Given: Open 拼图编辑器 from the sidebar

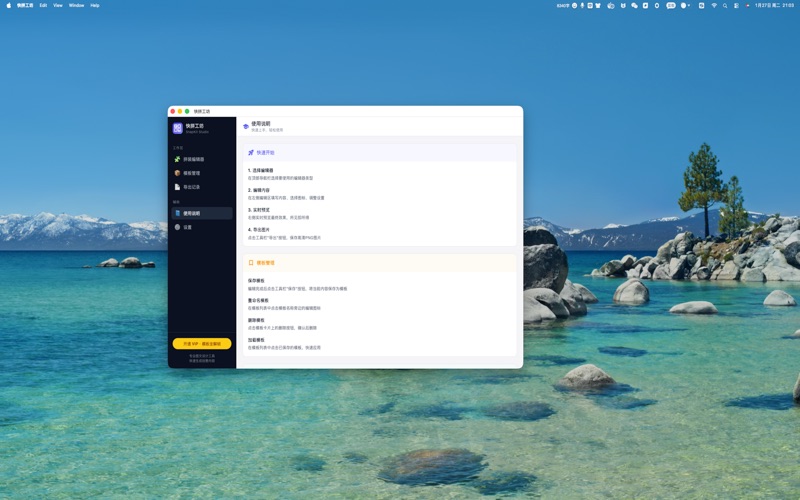Looking at the screenshot, I should [193, 159].
